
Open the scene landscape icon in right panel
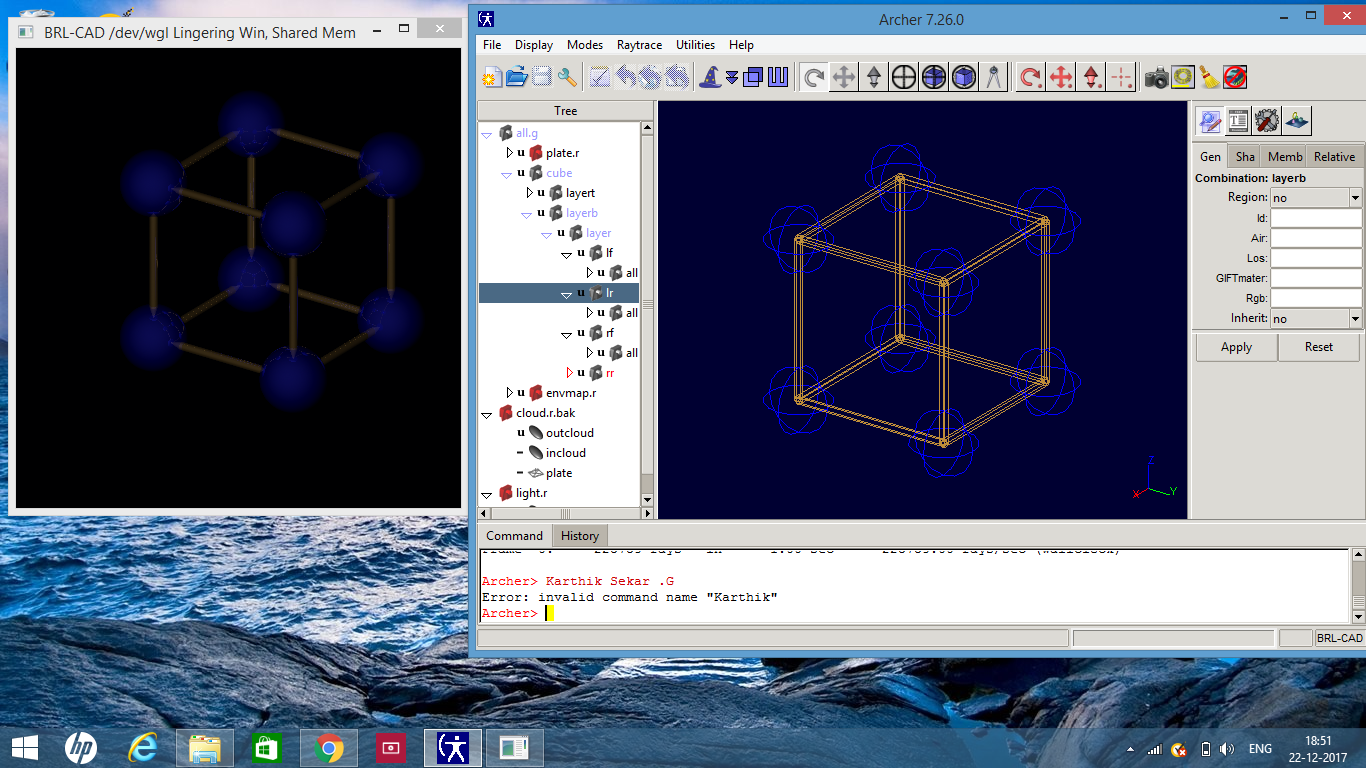[x=1296, y=121]
